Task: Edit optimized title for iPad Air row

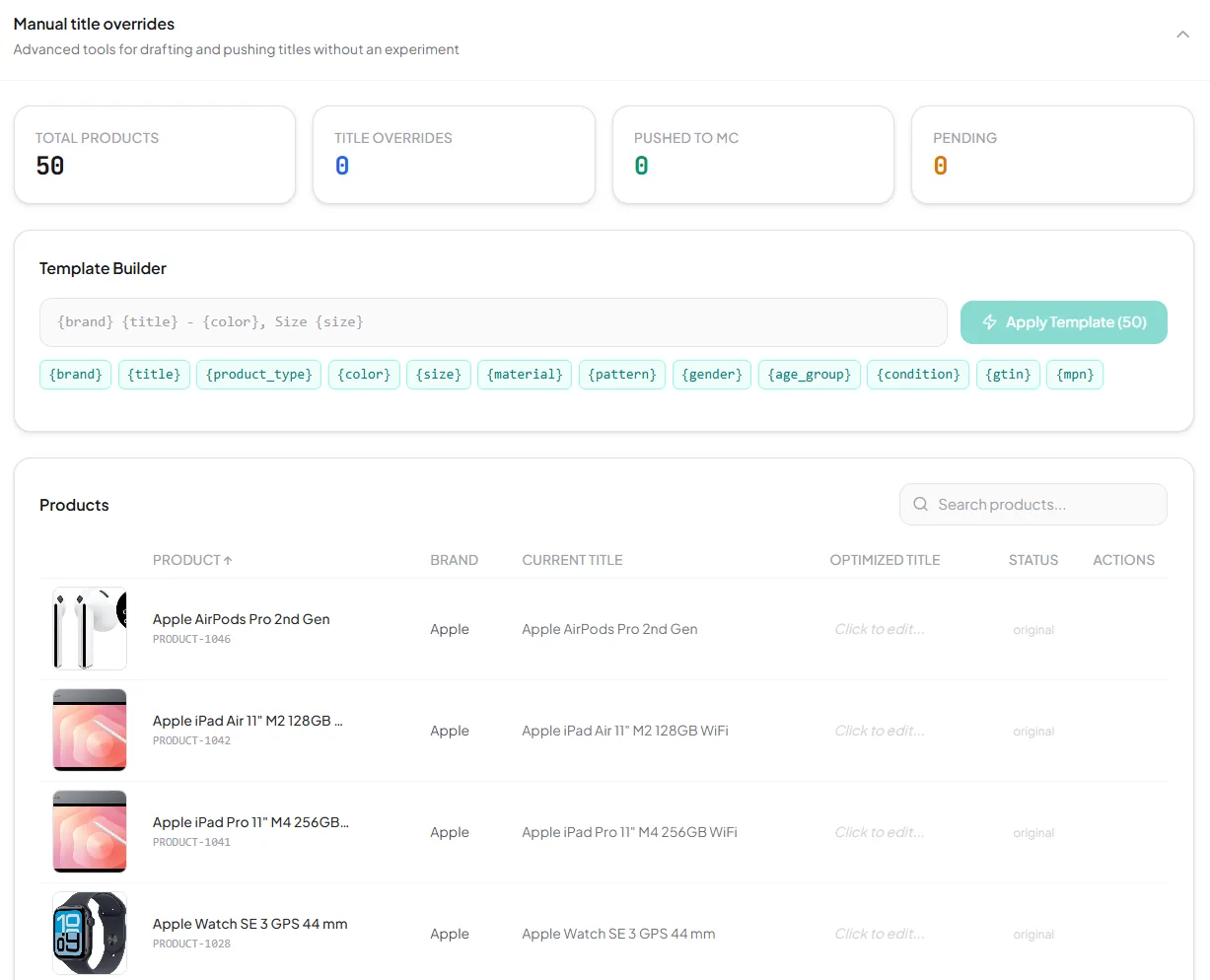Action: [x=880, y=731]
